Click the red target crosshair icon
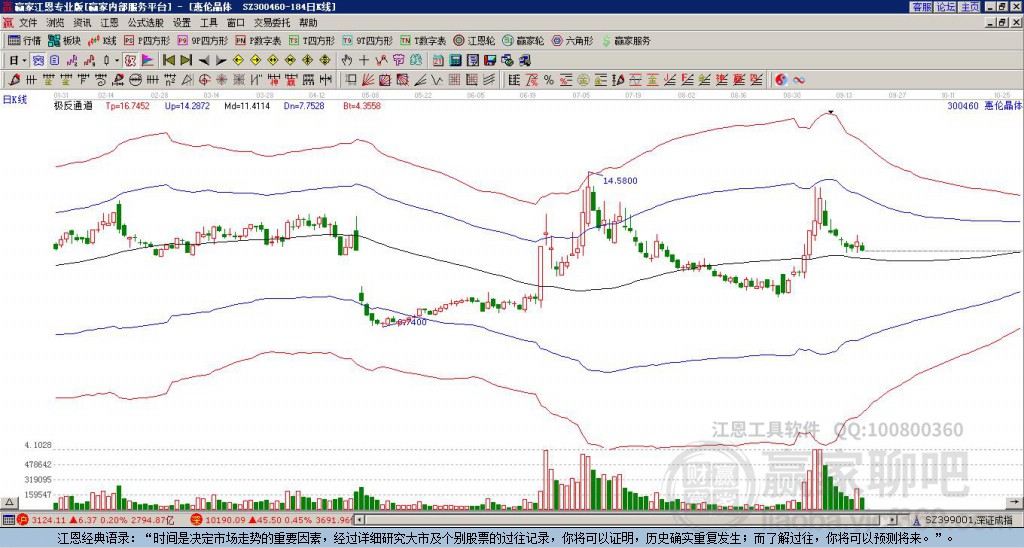This screenshot has width=1024, height=548. (x=204, y=80)
